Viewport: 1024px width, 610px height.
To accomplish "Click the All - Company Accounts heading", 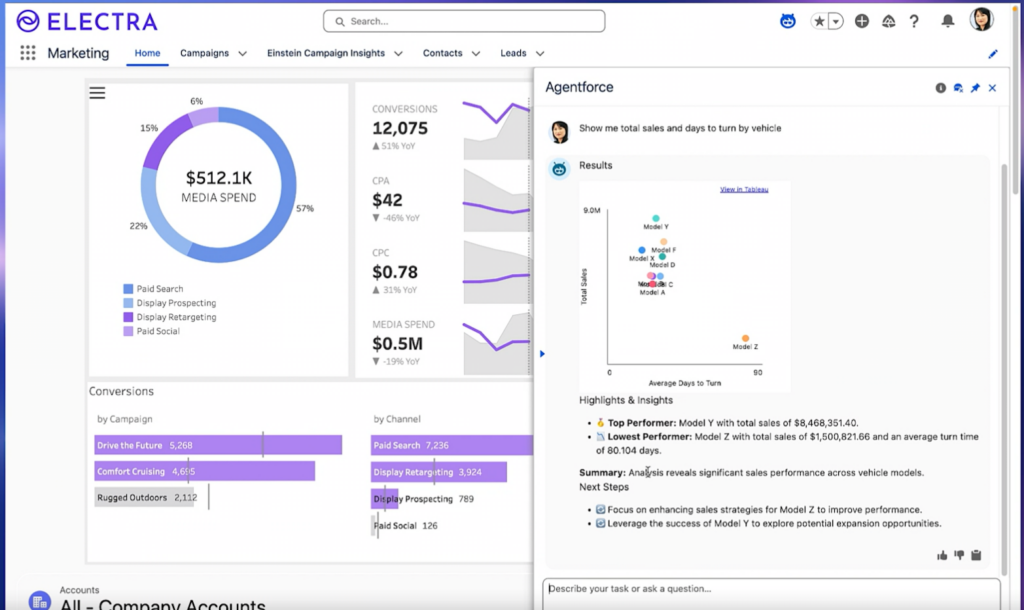I will tap(163, 603).
